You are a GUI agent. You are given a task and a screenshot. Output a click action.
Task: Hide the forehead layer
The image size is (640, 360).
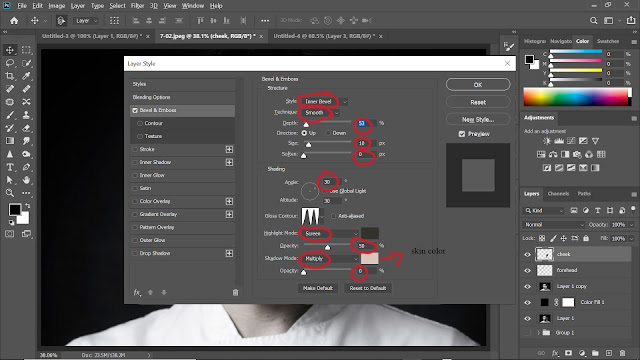click(x=527, y=270)
